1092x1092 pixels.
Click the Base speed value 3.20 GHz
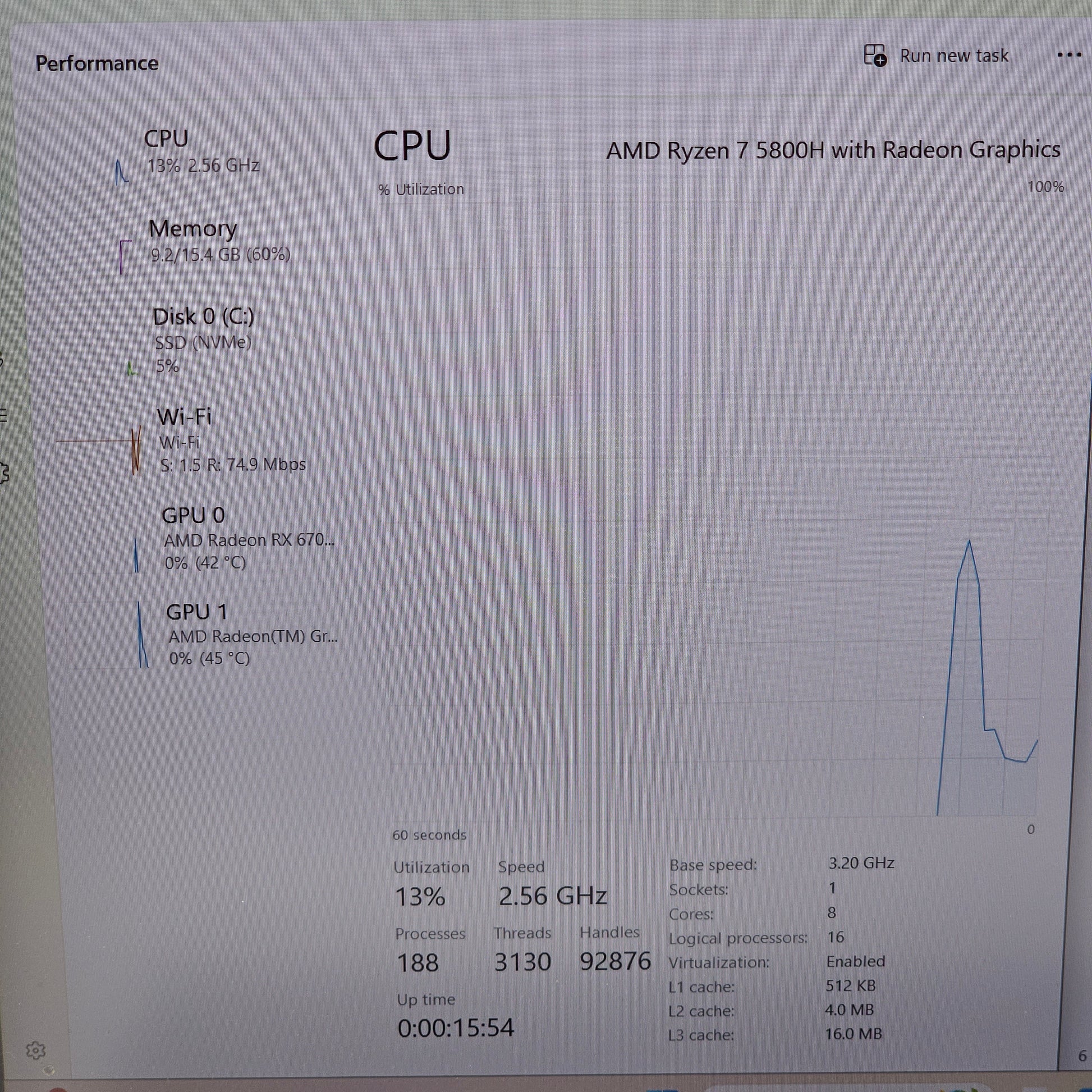point(861,863)
